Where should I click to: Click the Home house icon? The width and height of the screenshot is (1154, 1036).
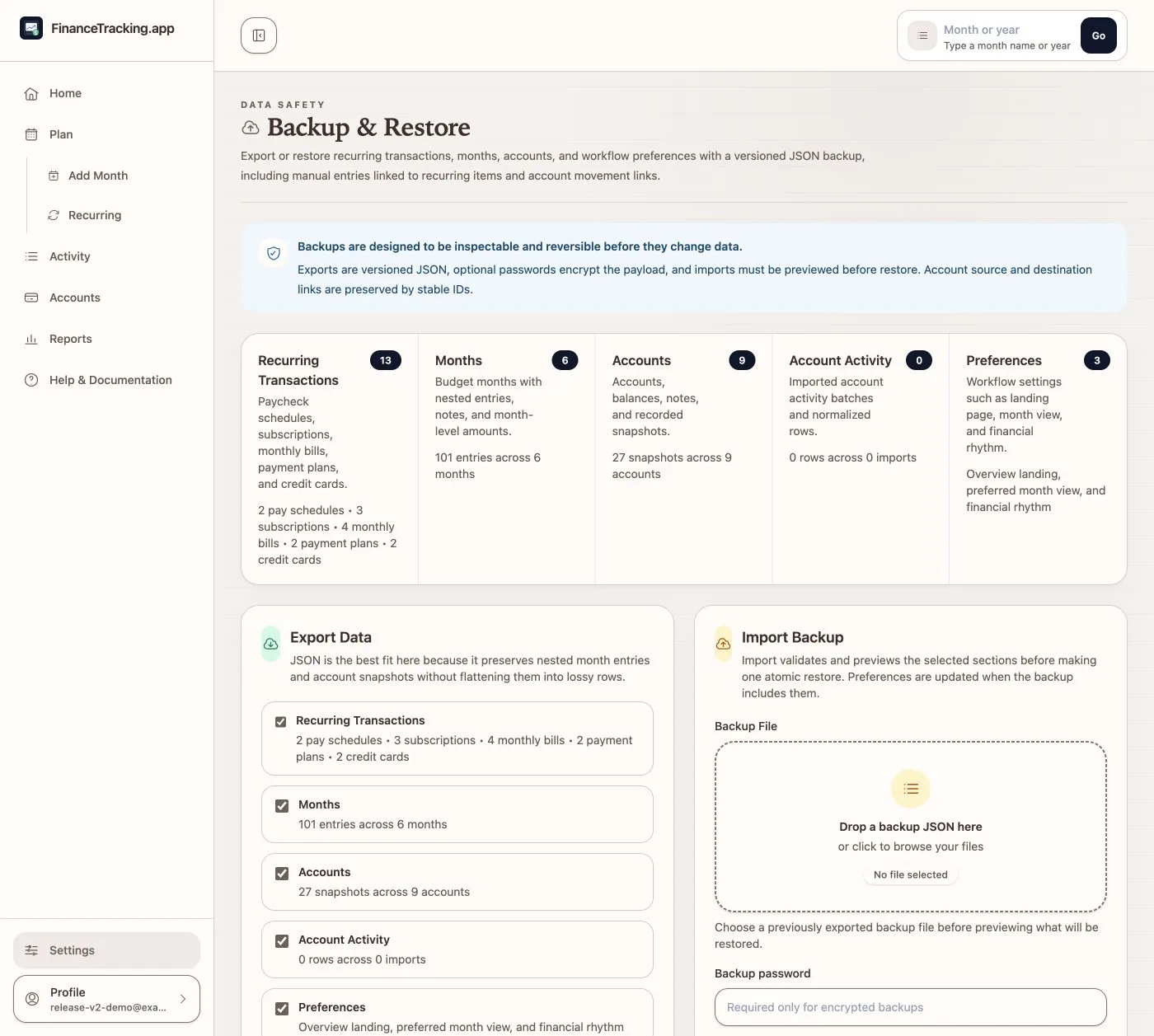click(x=31, y=93)
